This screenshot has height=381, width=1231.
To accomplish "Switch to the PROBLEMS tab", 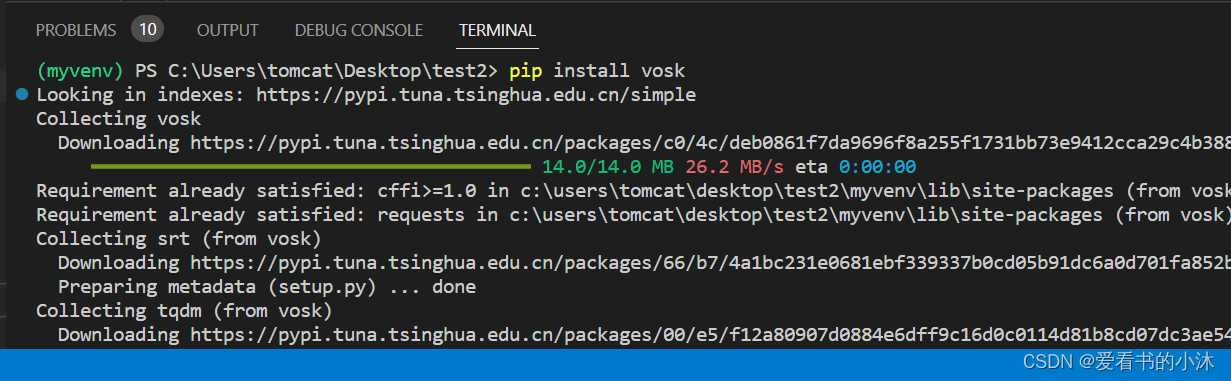I will (76, 30).
